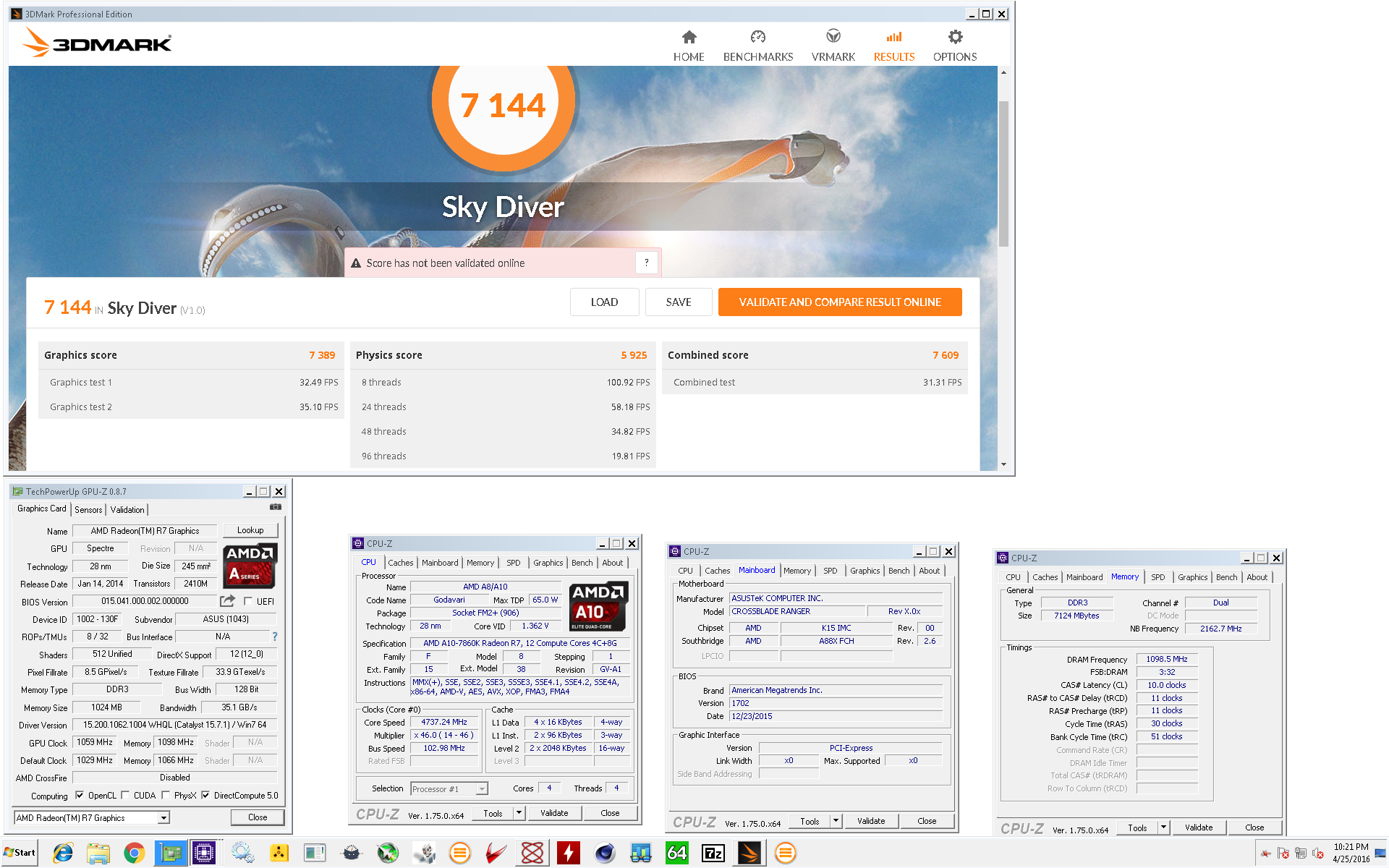
Task: Click the Combined score 7 609 value
Action: pos(946,355)
